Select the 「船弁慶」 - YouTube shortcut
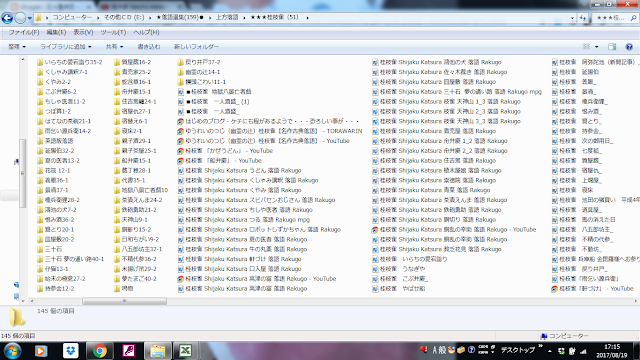The width and height of the screenshot is (640, 360). [x=219, y=160]
